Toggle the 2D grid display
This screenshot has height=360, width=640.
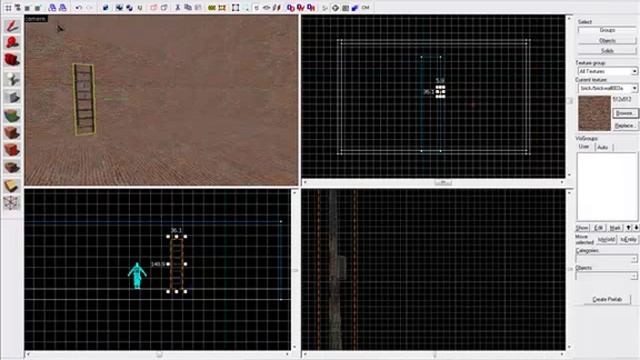[x=8, y=7]
